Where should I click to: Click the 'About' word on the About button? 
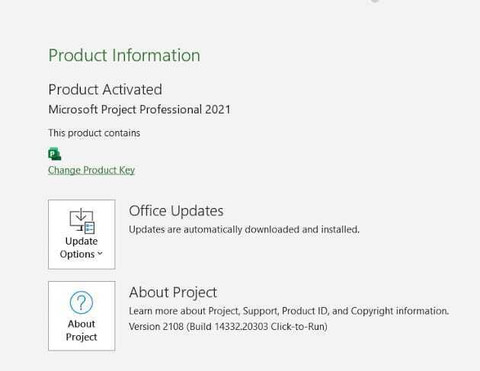click(81, 324)
